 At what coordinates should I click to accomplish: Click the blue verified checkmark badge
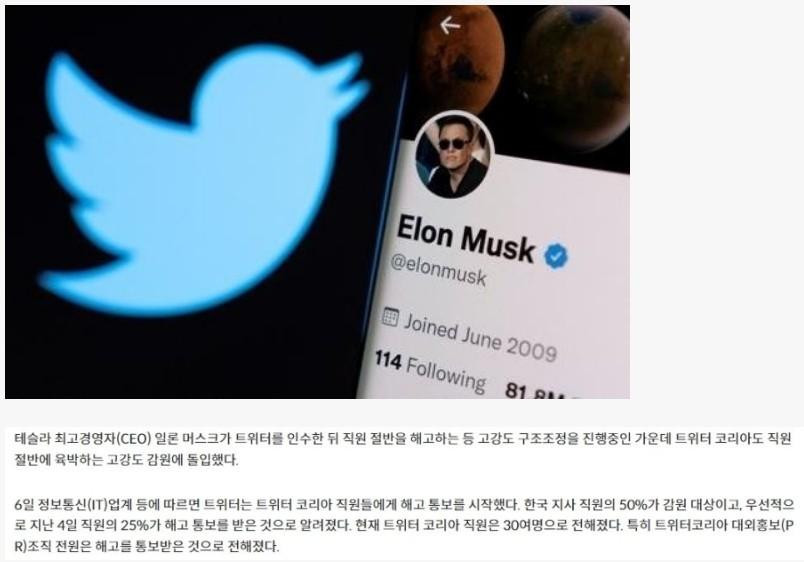pyautogui.click(x=556, y=256)
